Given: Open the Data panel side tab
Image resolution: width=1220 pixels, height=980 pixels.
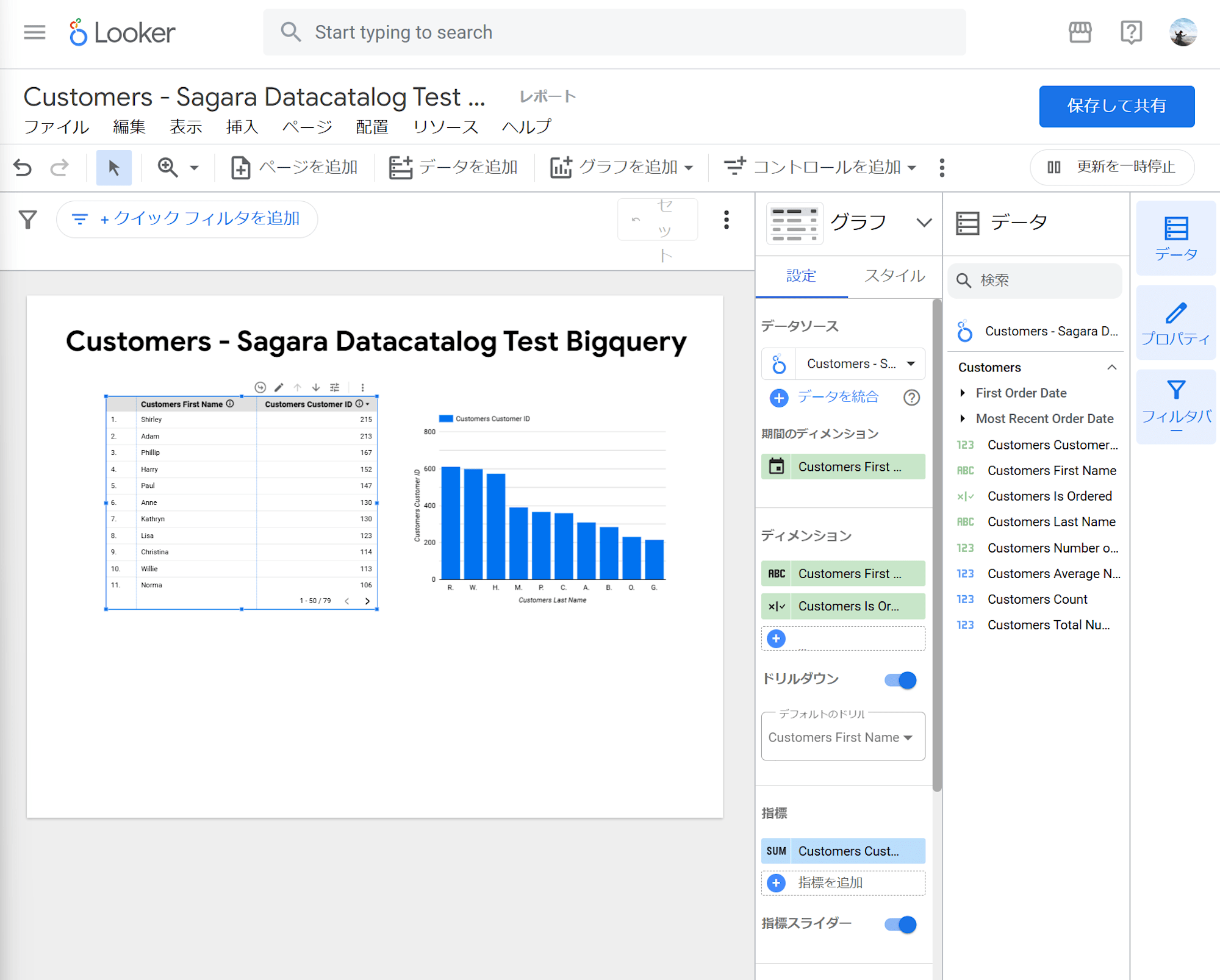Looking at the screenshot, I should (1175, 238).
